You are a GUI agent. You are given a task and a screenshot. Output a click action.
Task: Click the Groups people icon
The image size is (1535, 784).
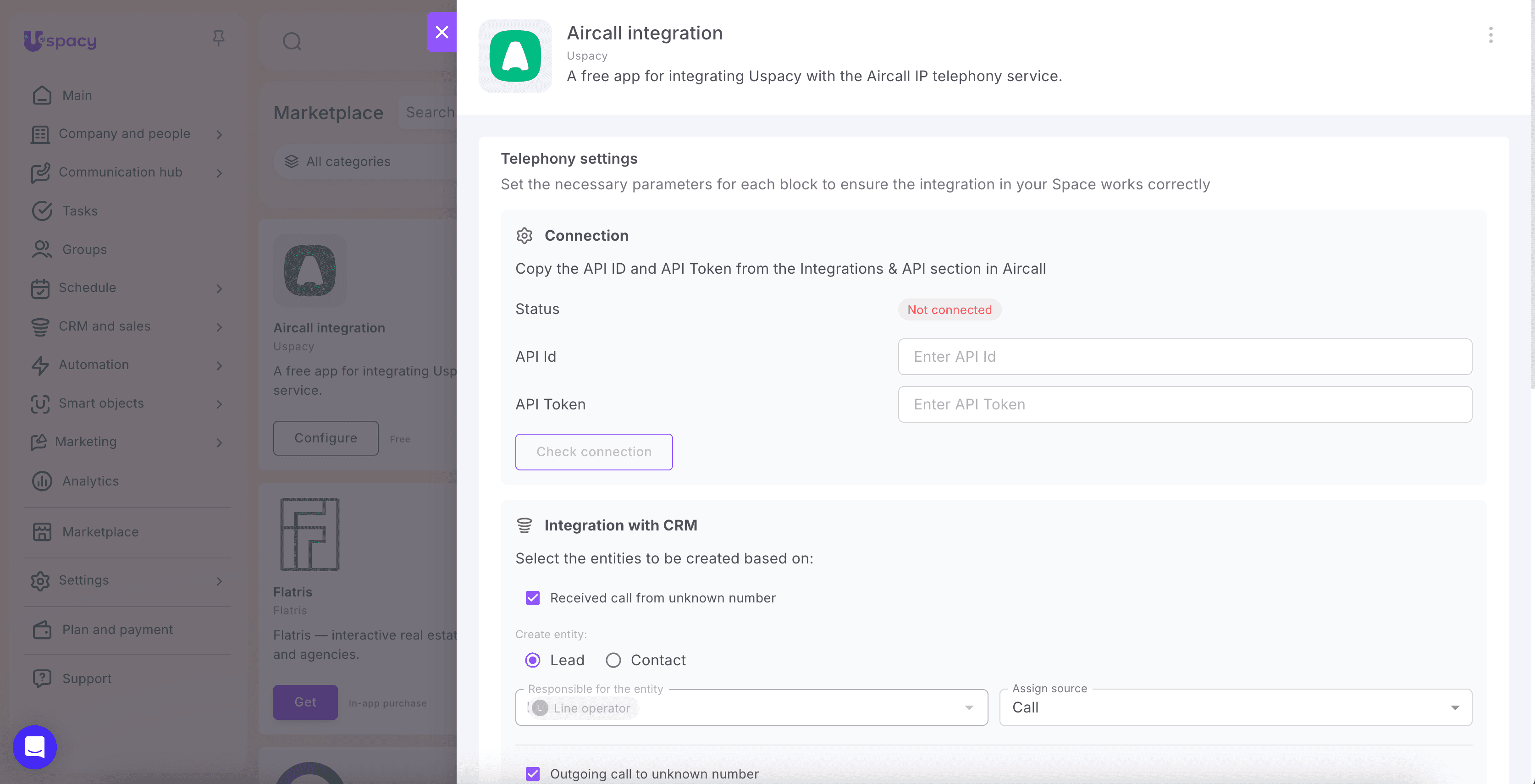coord(42,249)
